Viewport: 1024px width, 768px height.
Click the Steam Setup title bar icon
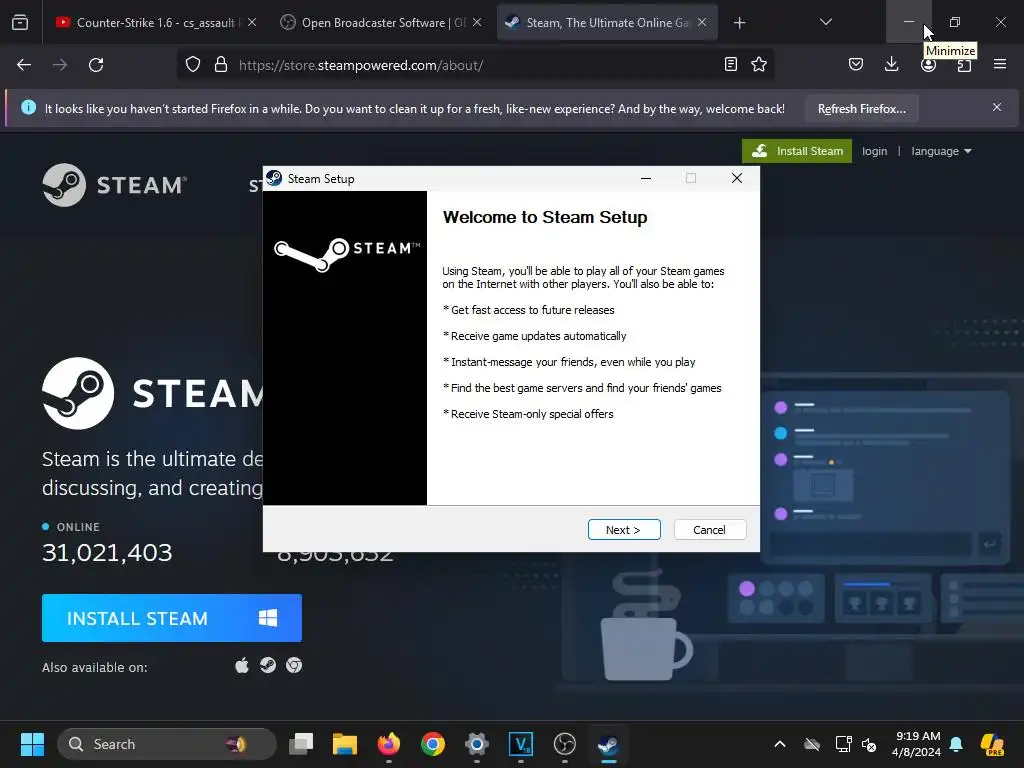[x=274, y=178]
